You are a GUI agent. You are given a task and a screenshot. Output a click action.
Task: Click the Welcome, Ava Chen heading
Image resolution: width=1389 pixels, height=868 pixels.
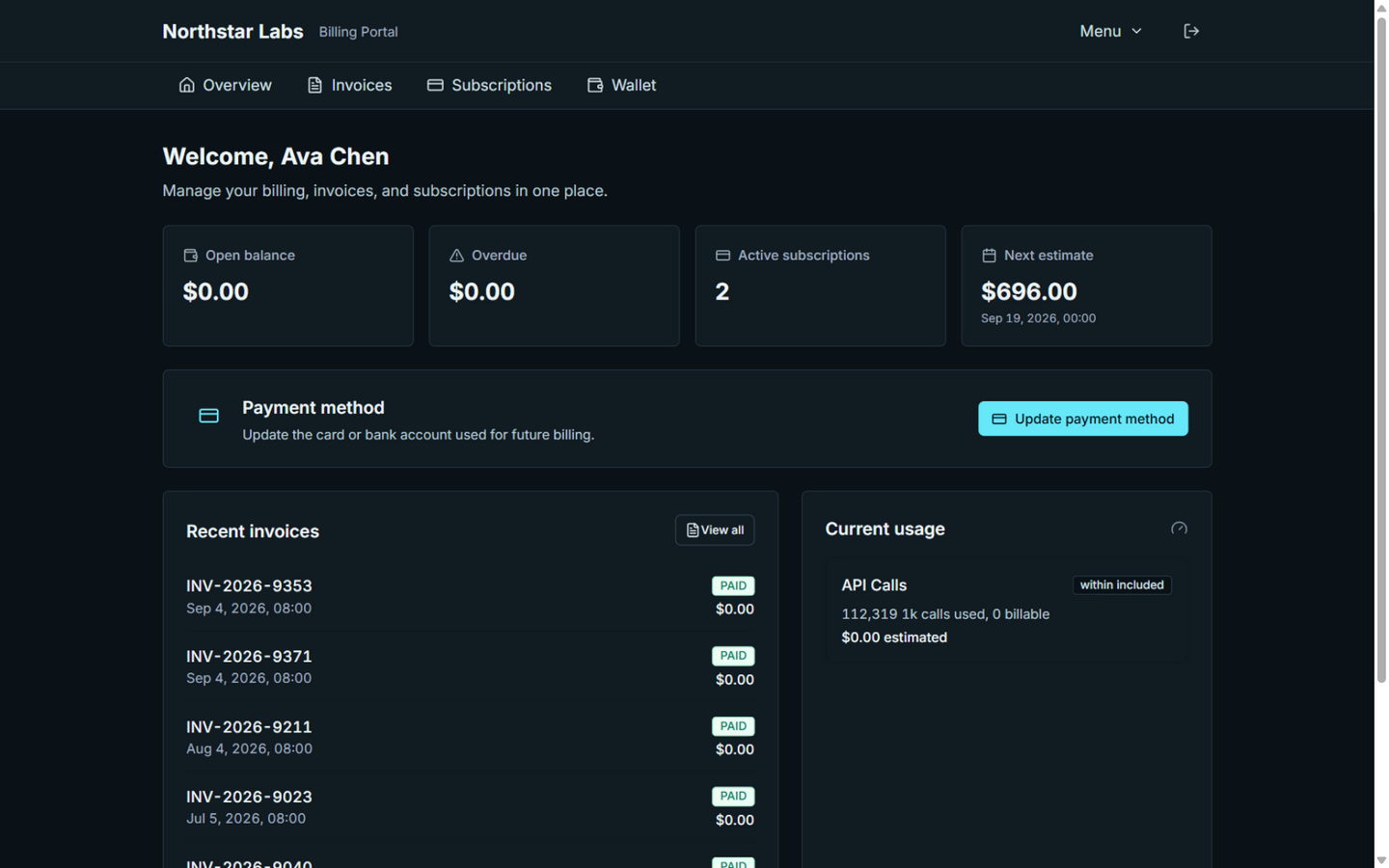(x=276, y=156)
